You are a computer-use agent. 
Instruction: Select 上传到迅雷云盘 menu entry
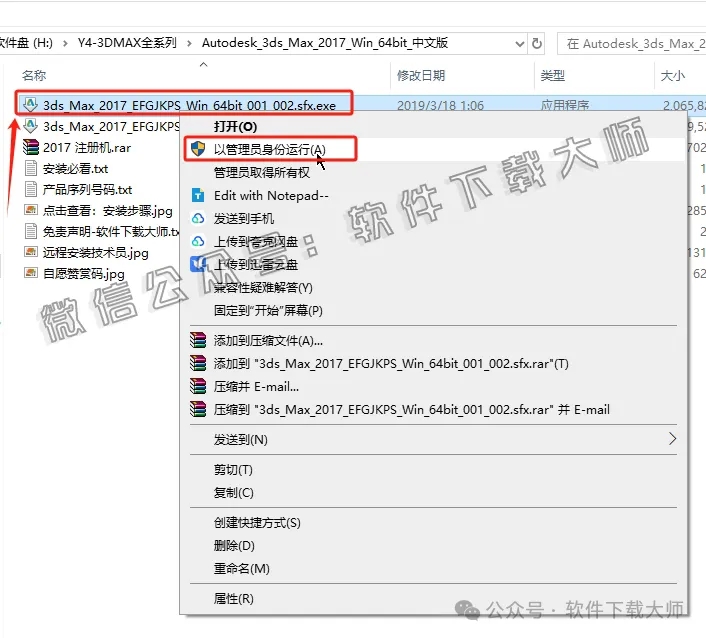(x=256, y=265)
